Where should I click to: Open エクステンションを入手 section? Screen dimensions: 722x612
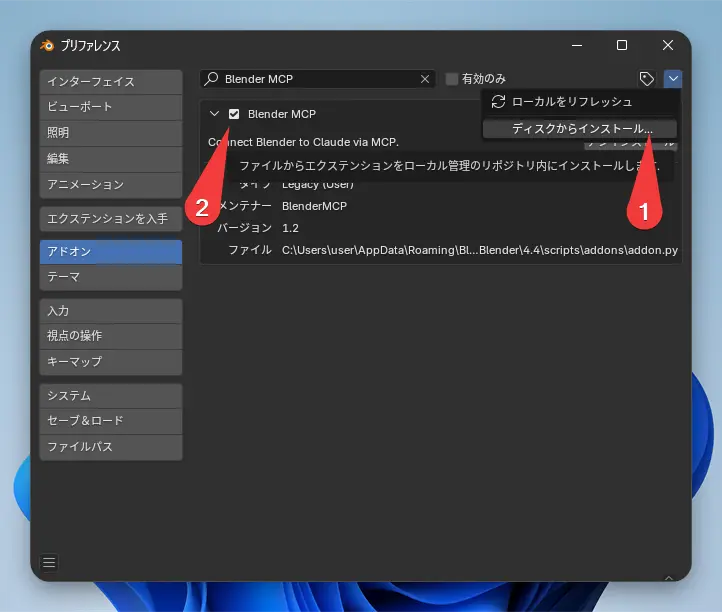[111, 219]
